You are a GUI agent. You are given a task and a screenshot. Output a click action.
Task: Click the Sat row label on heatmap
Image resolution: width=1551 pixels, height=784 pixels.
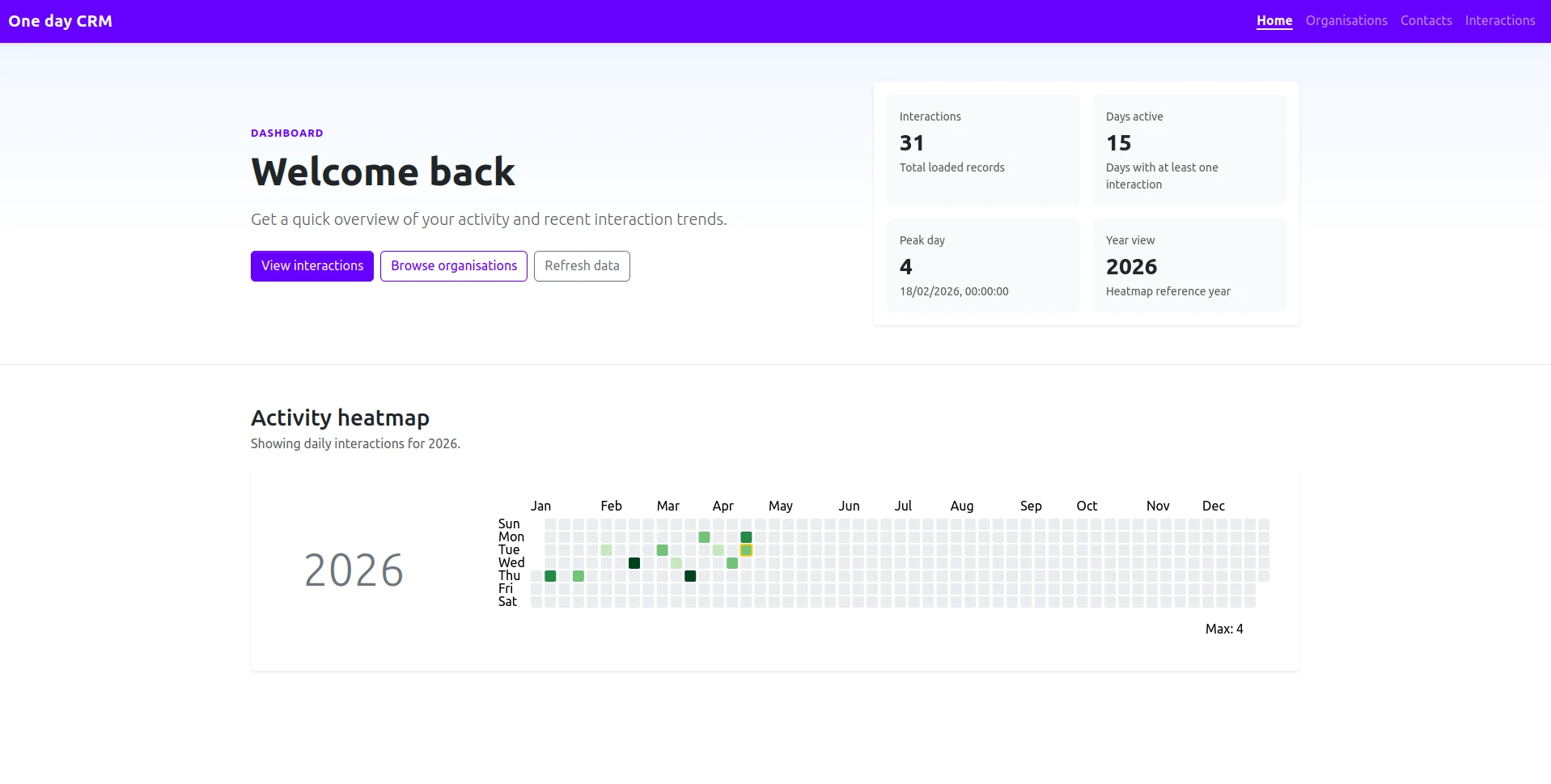pos(507,602)
